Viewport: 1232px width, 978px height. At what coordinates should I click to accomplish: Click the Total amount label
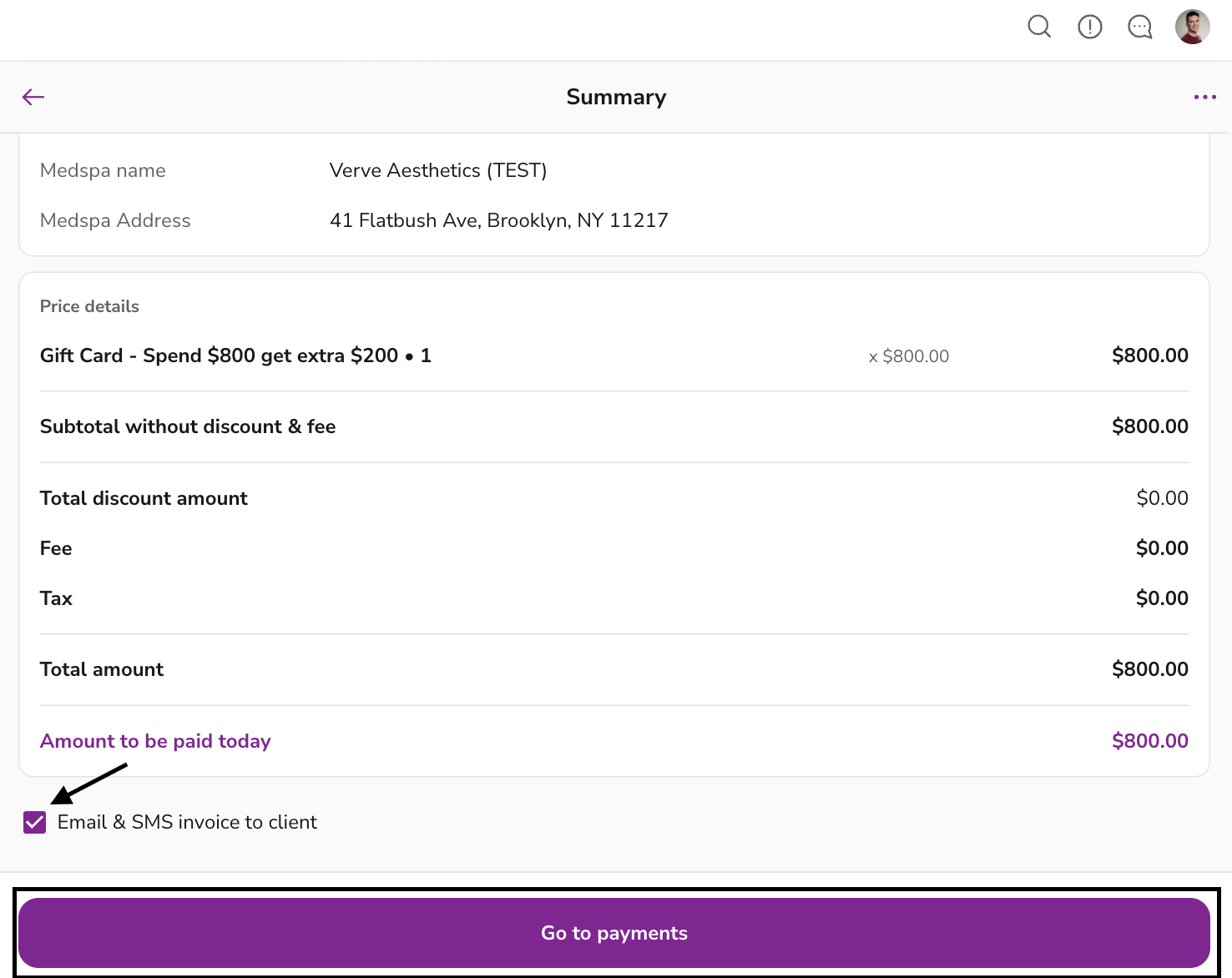(x=102, y=669)
